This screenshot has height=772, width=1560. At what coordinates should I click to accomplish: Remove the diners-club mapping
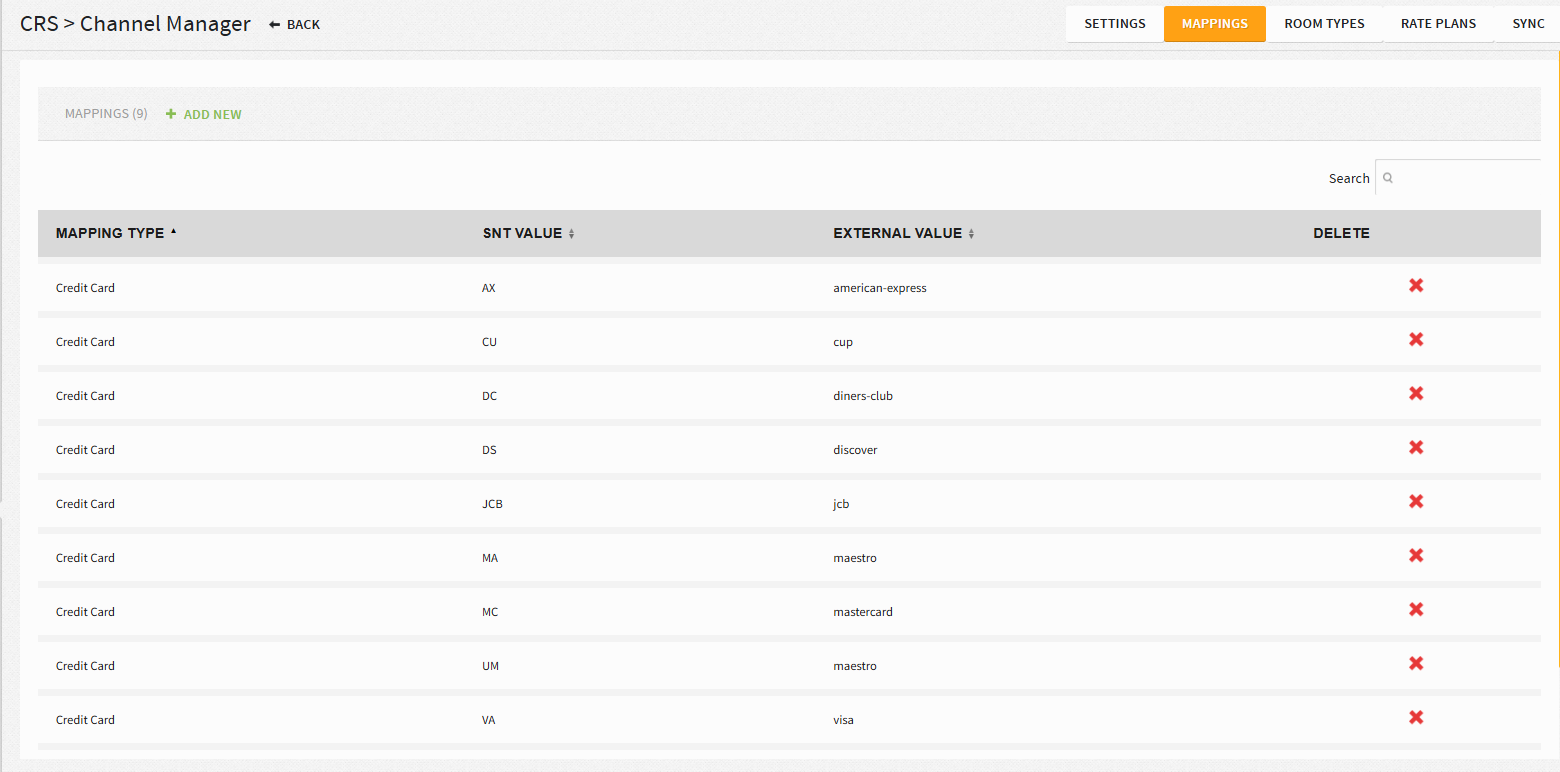[1416, 394]
